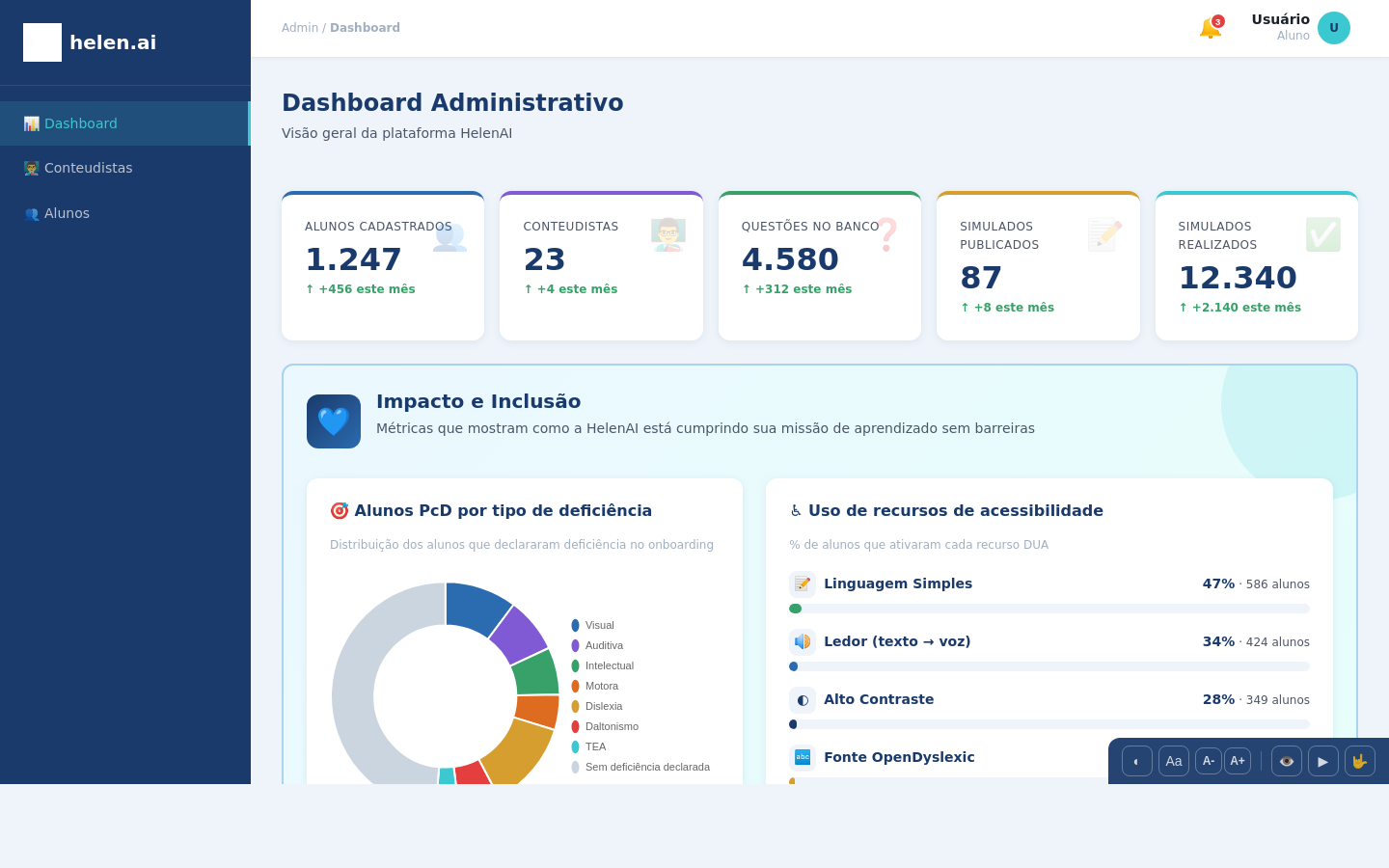Collapse the accessibility toolbar with the chevron
Image resolution: width=1389 pixels, height=868 pixels.
click(1136, 760)
